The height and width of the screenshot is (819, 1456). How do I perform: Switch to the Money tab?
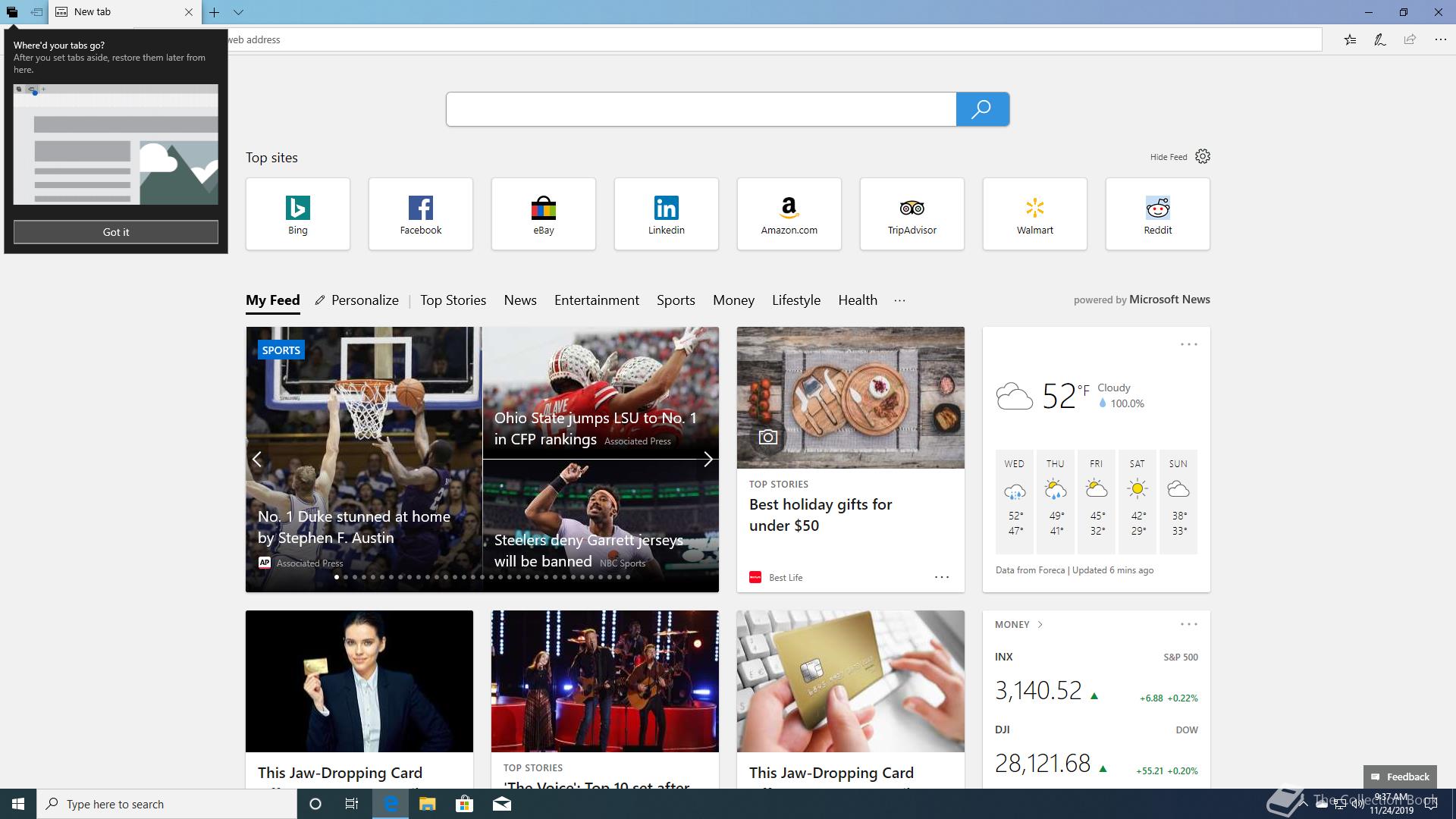pos(733,300)
